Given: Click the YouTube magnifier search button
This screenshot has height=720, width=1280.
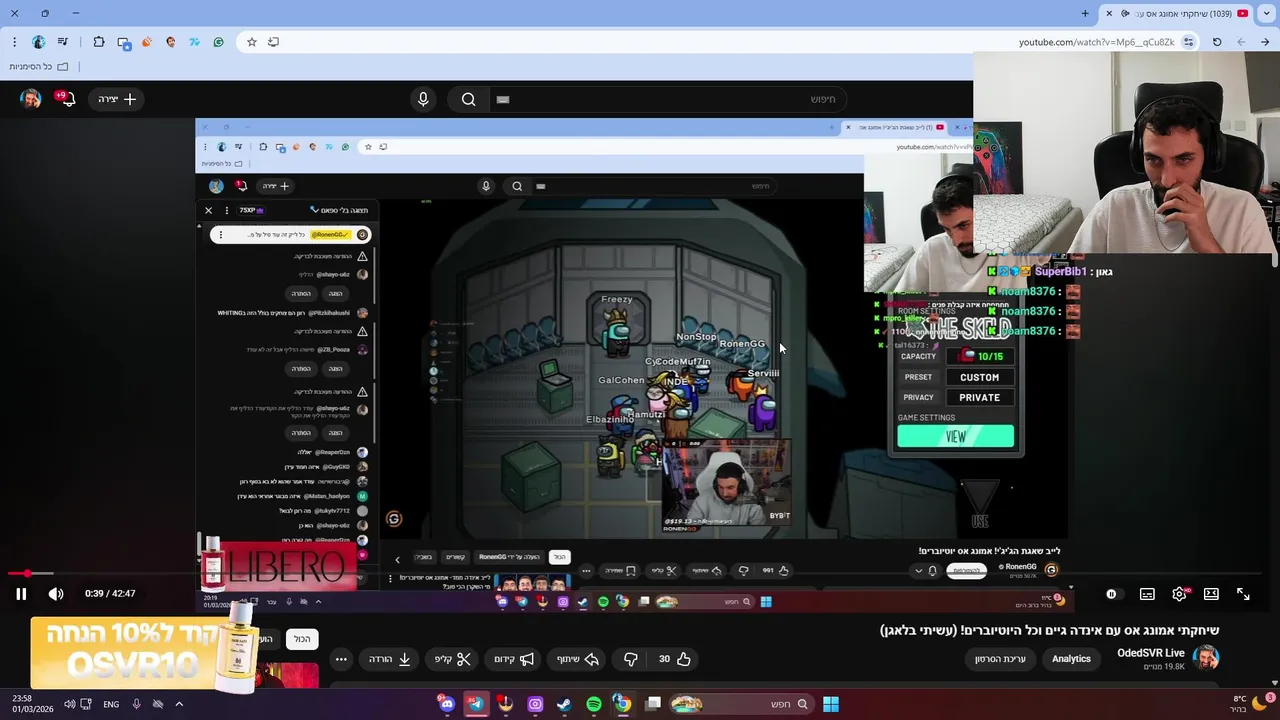Looking at the screenshot, I should click(x=468, y=99).
